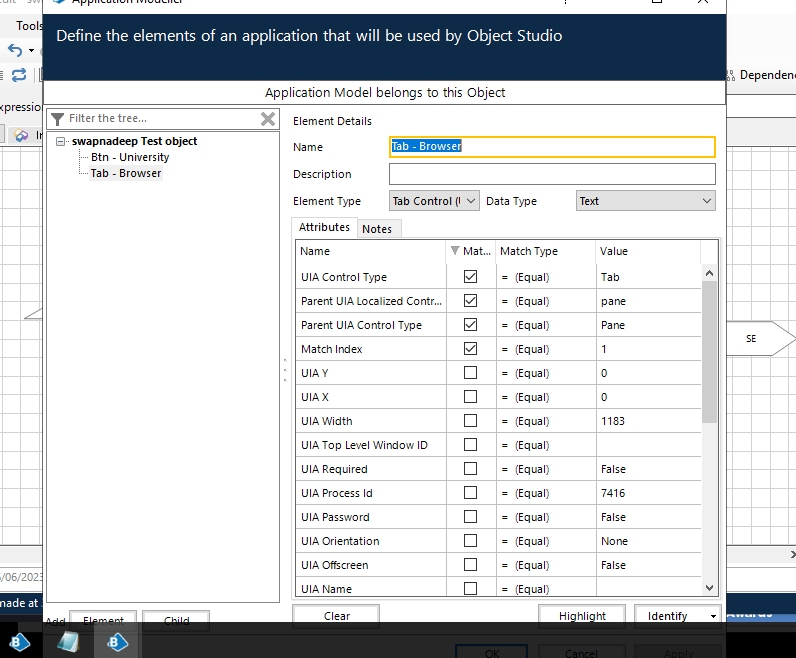Screen dimensions: 796x658
Task: Click the first Blue Prism taskbar icon
Action: point(20,640)
